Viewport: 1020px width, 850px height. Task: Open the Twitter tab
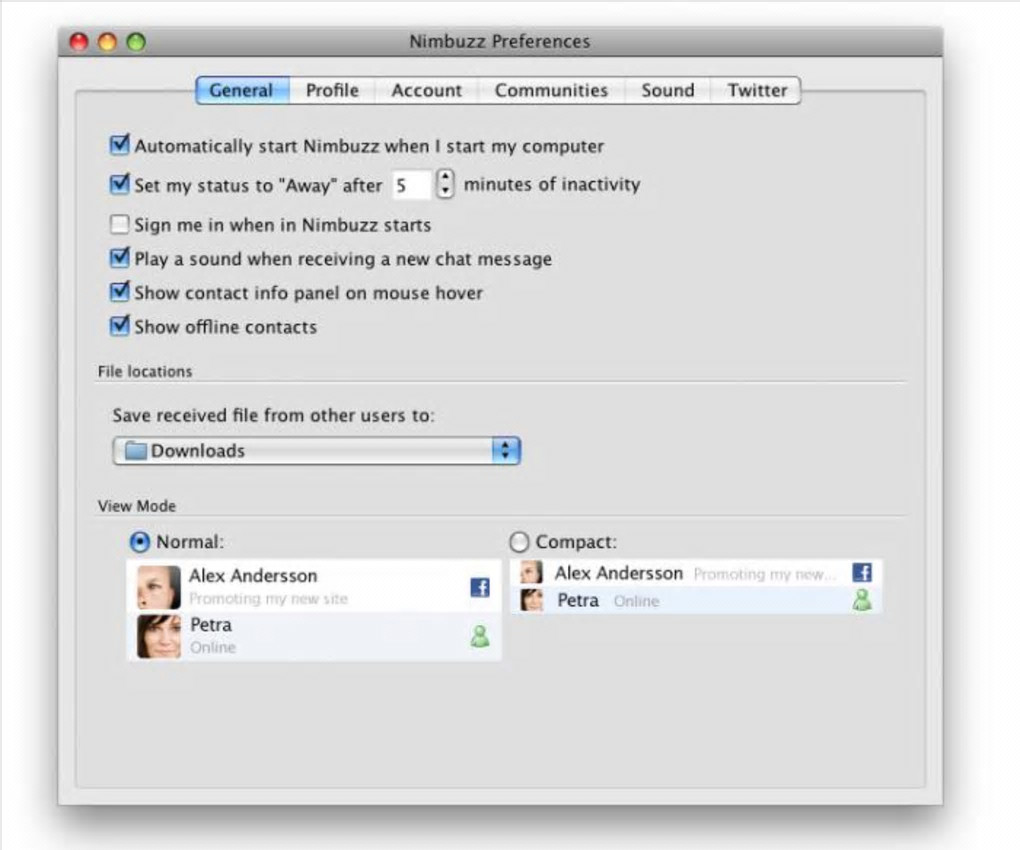757,90
